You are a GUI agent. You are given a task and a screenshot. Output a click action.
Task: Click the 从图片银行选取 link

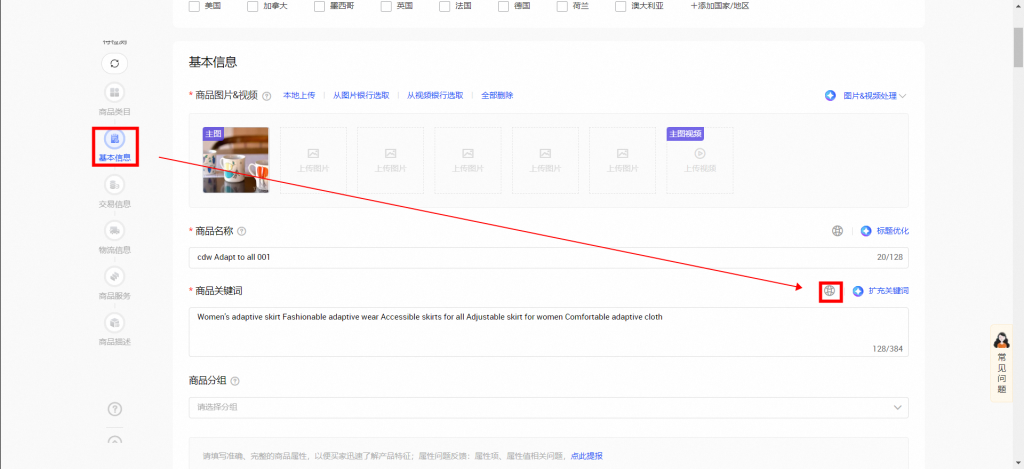click(x=361, y=96)
